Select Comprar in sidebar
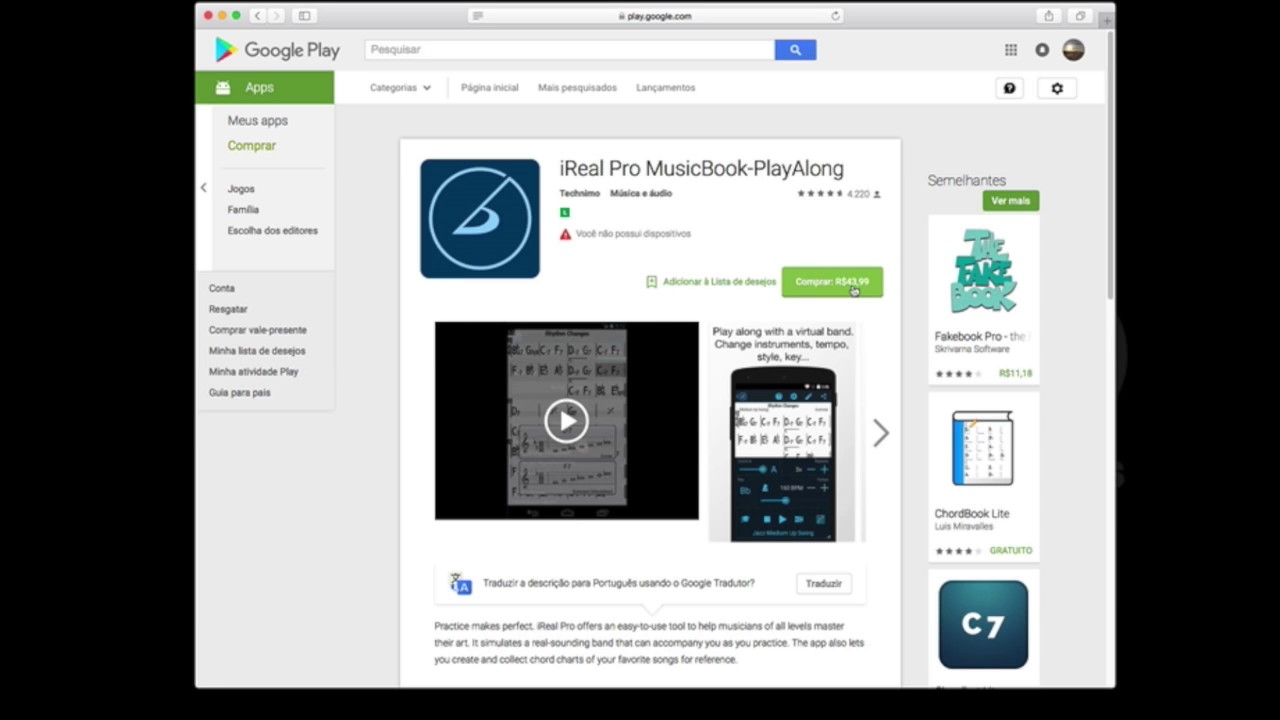Viewport: 1280px width, 720px height. [251, 146]
